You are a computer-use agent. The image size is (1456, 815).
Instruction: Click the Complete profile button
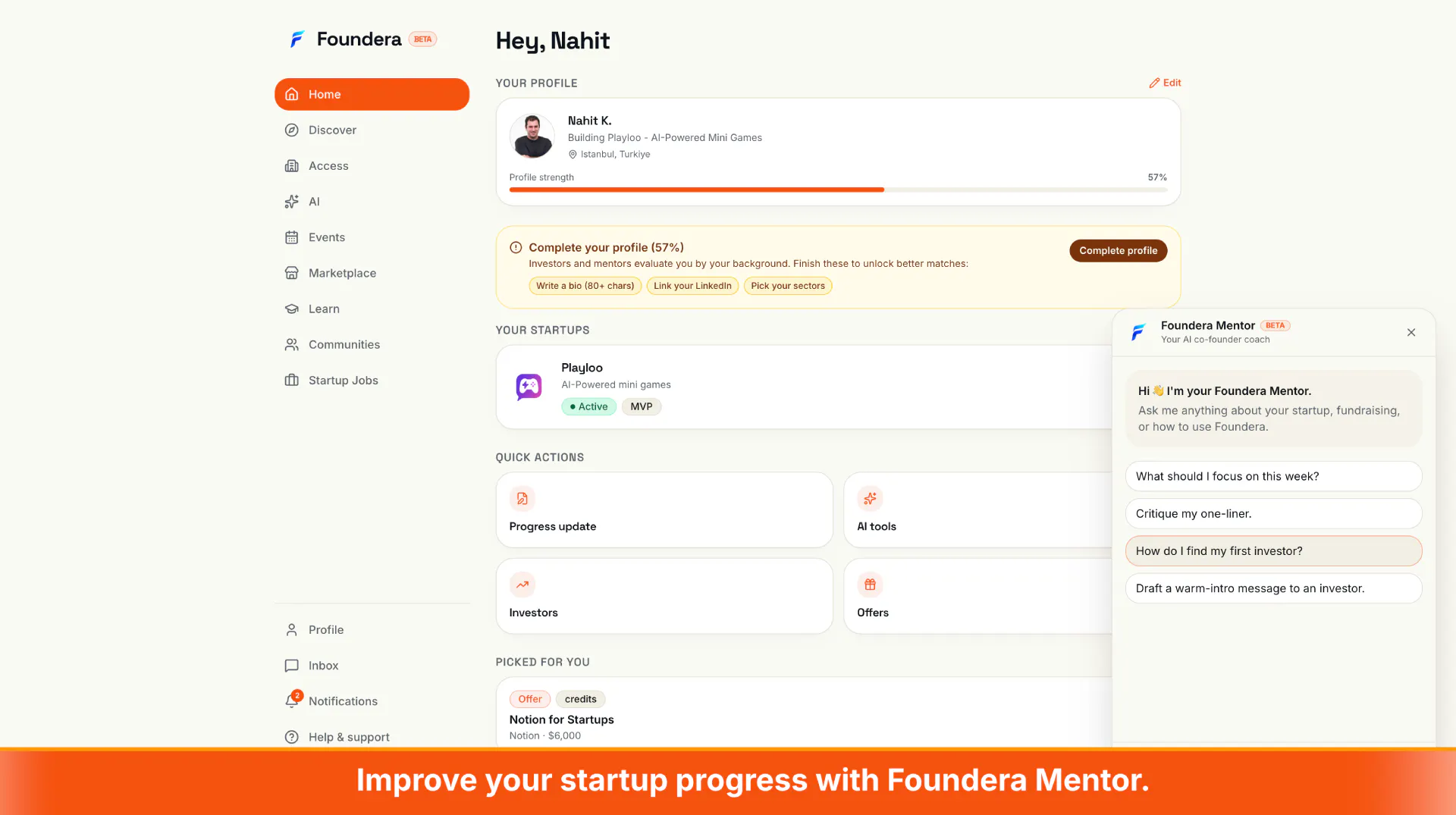point(1118,251)
